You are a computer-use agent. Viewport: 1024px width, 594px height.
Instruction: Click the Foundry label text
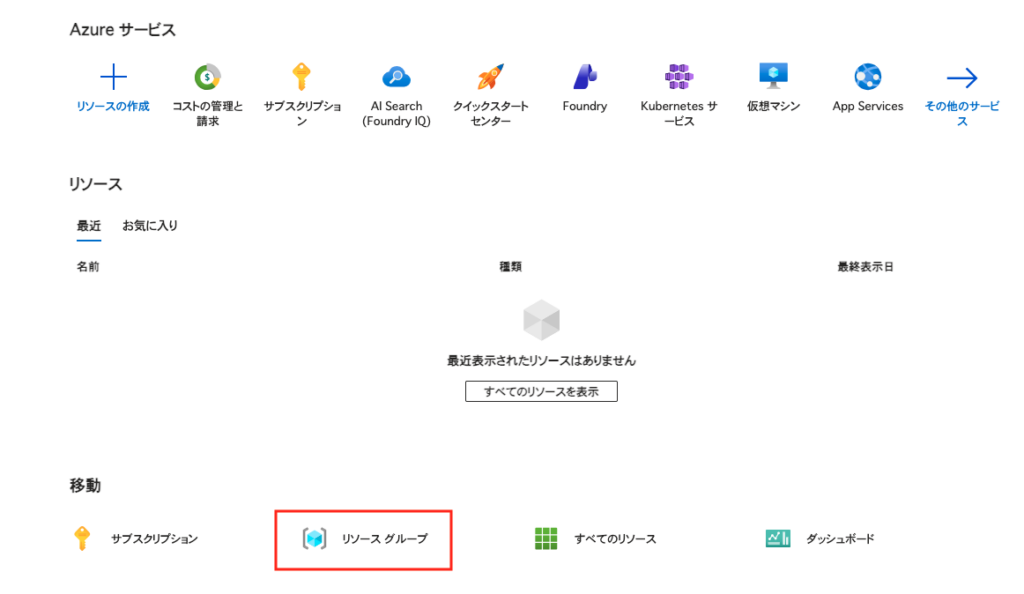pos(584,106)
